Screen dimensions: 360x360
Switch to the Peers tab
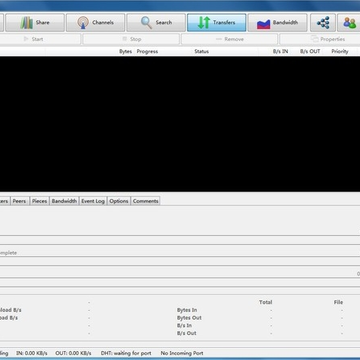click(x=19, y=201)
